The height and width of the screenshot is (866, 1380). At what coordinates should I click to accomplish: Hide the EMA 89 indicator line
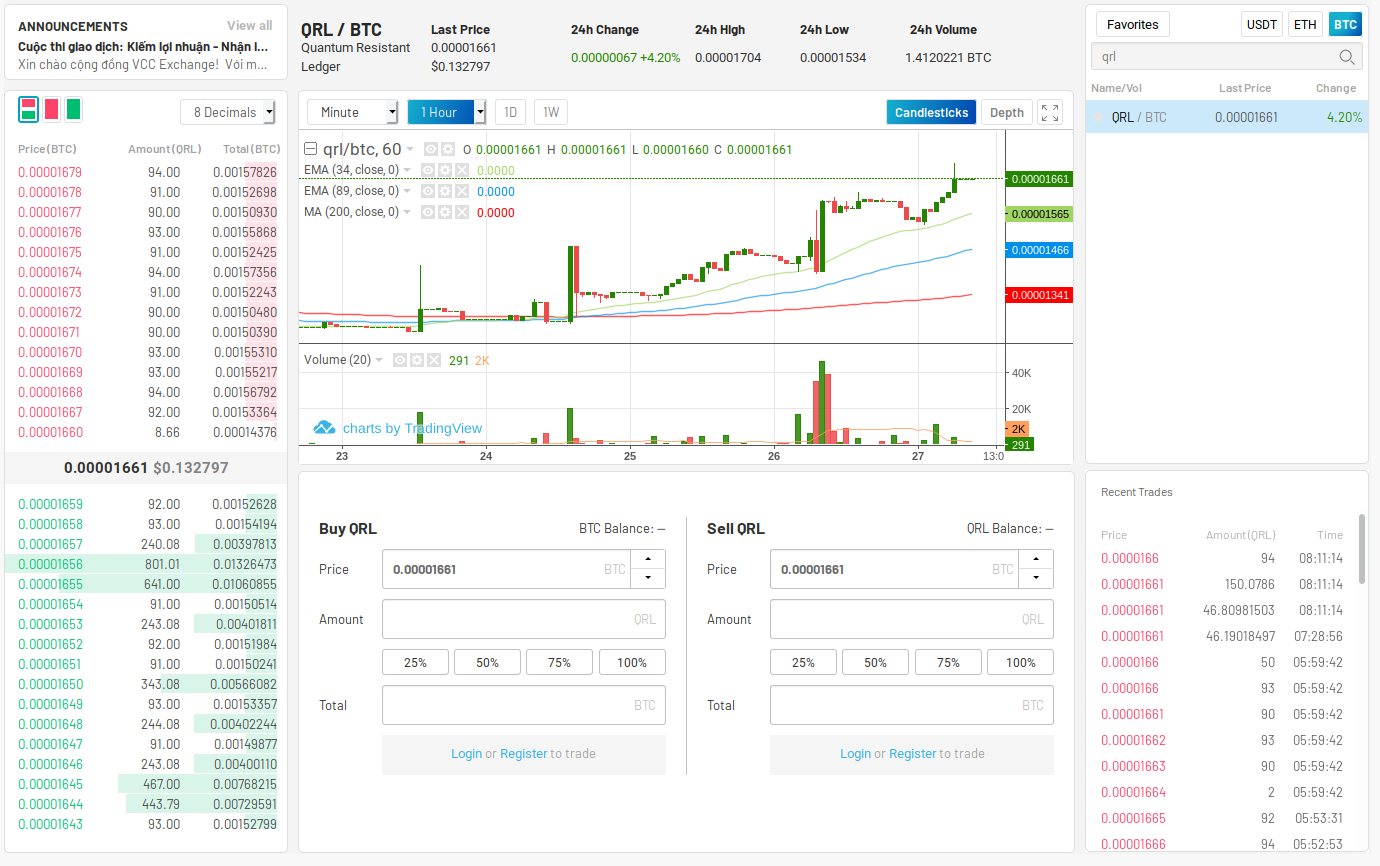point(428,191)
